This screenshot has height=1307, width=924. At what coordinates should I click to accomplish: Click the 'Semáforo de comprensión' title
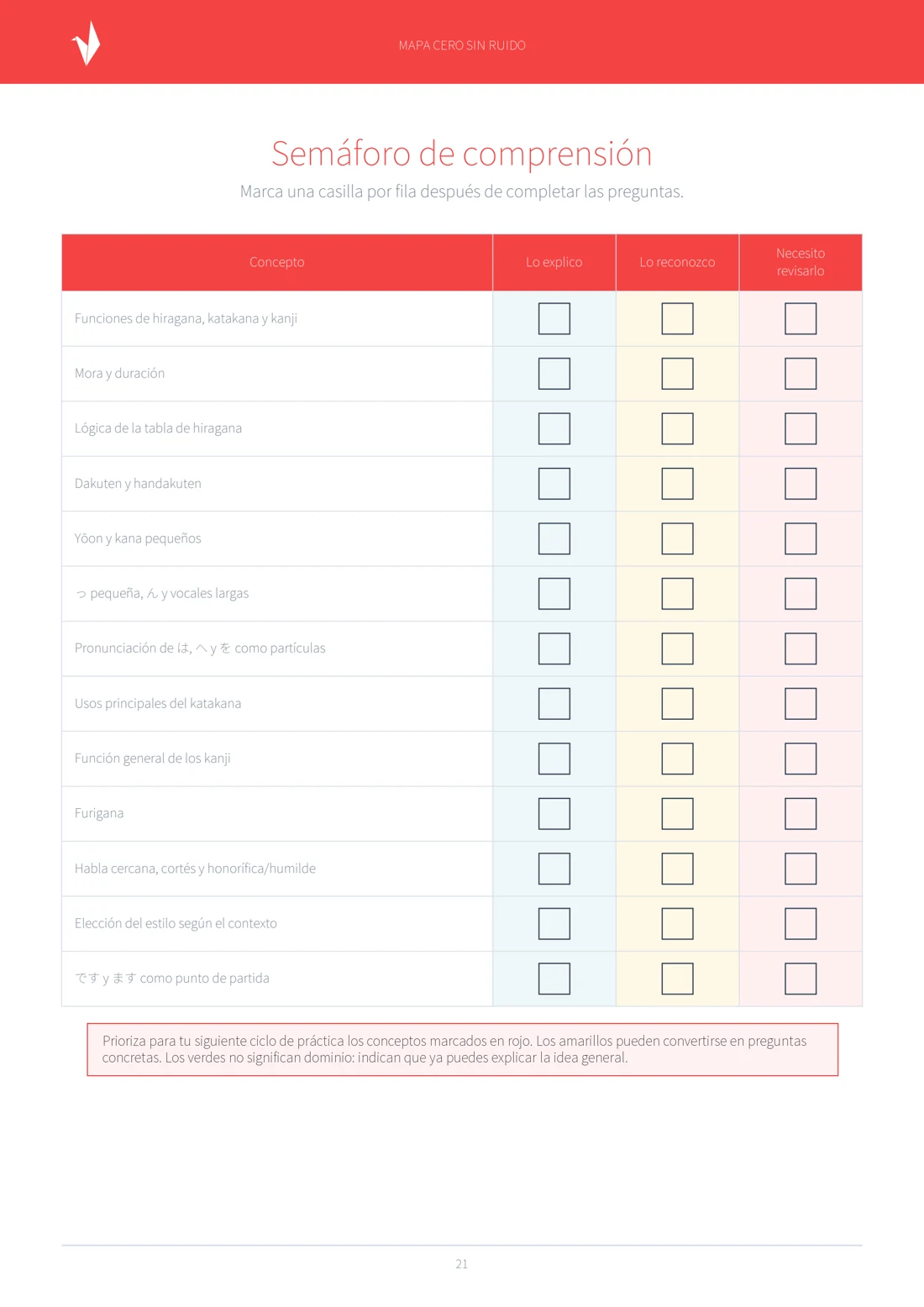[462, 154]
